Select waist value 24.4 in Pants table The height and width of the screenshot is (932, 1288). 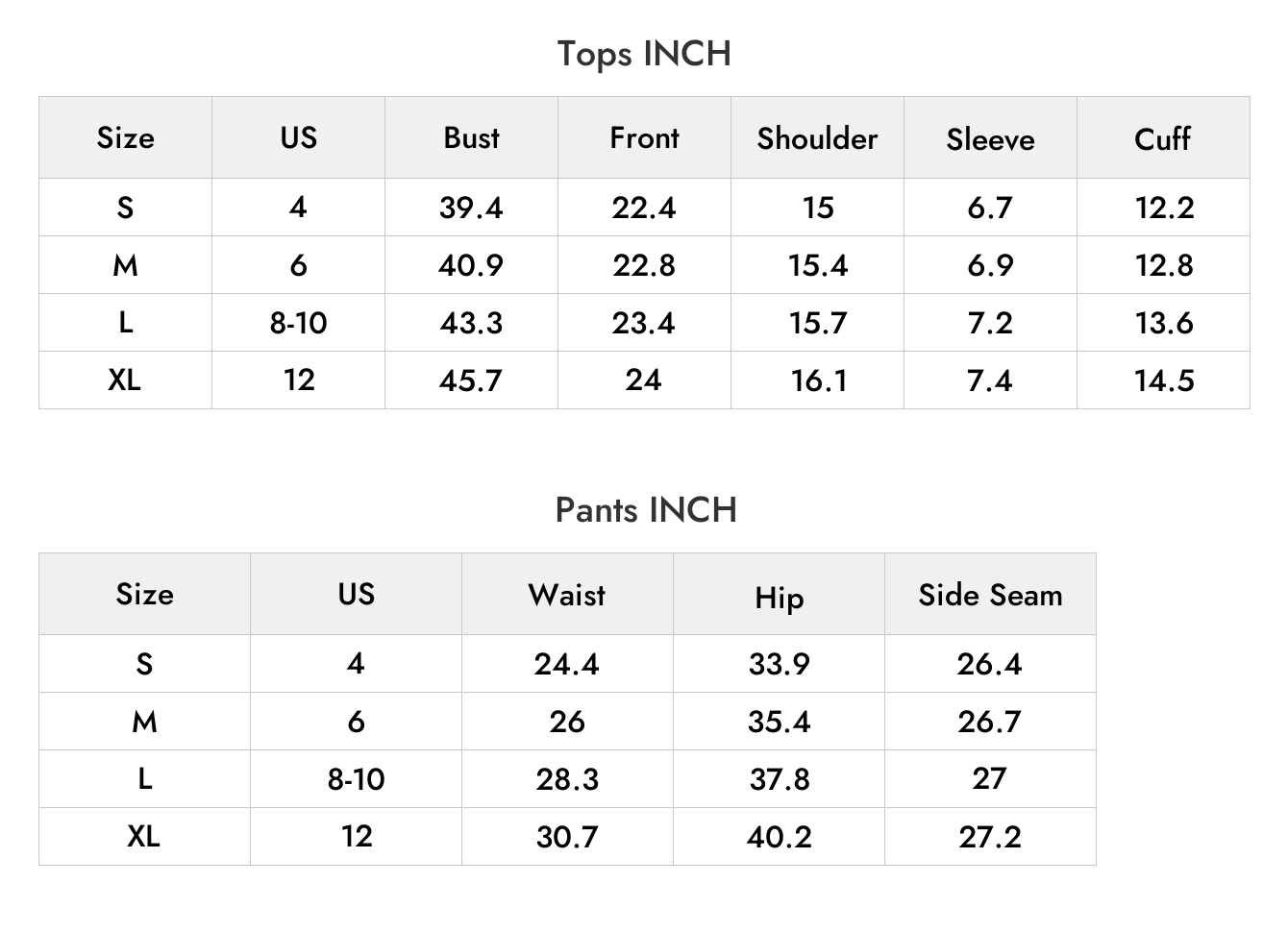click(x=567, y=664)
